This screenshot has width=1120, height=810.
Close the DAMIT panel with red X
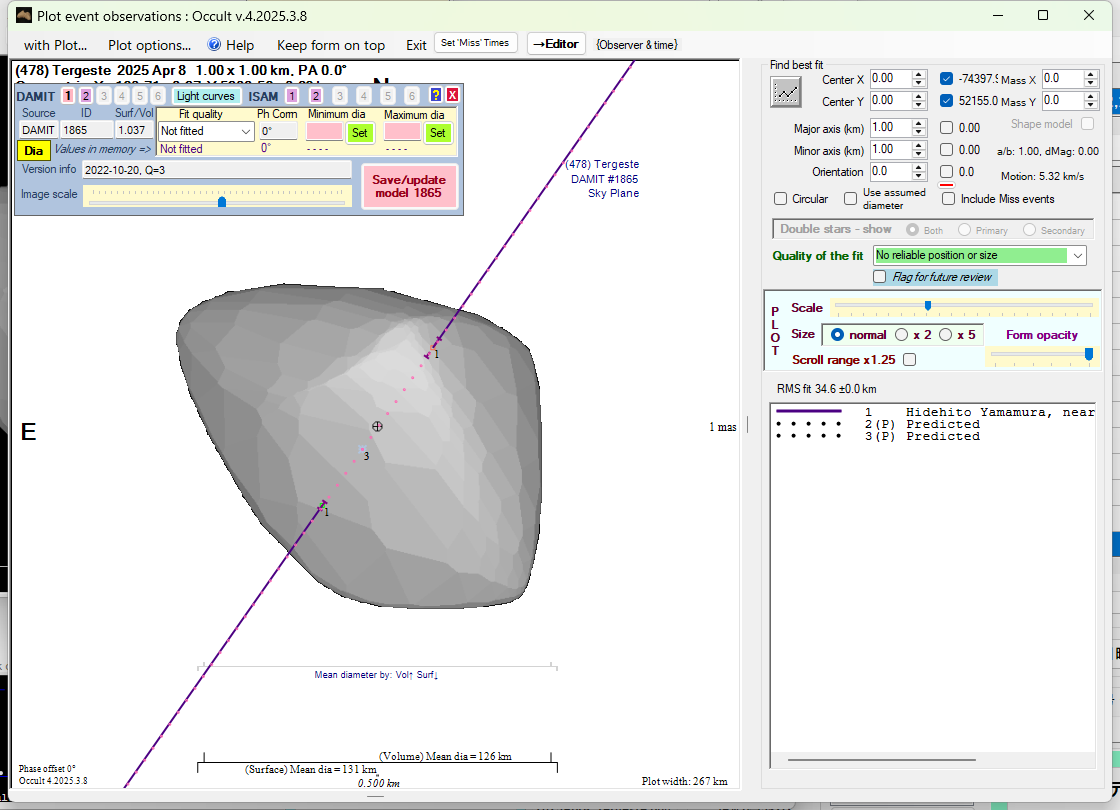point(452,95)
